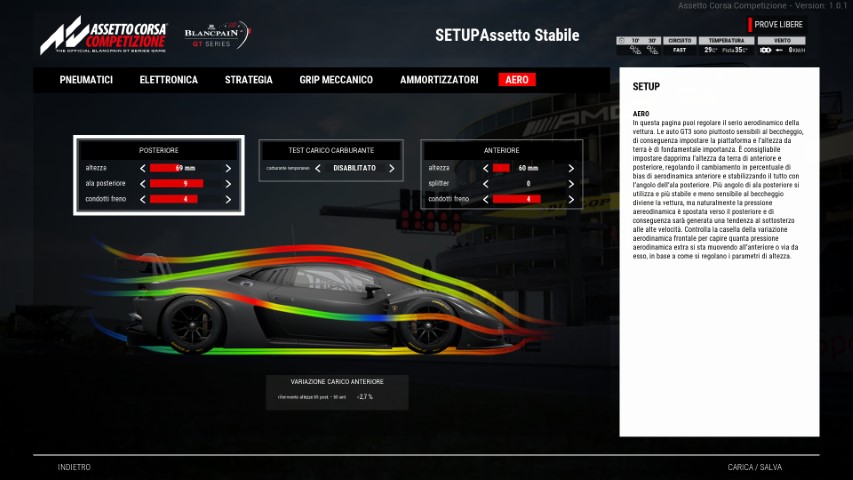Decrease rear condotti freno with left arrow
853x480 pixels.
(x=143, y=199)
